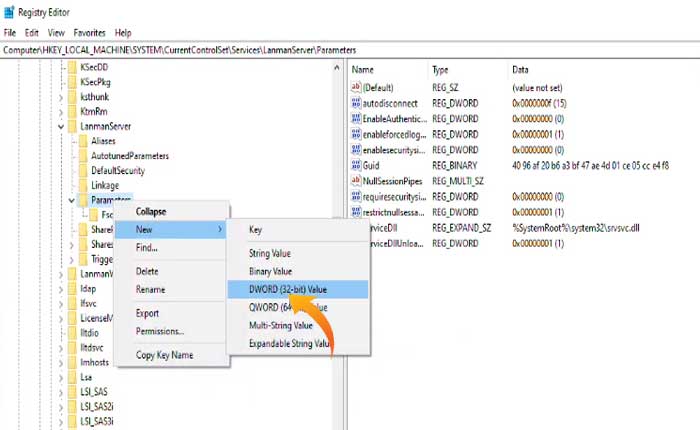The height and width of the screenshot is (430, 700).
Task: Click the ksthunk folder icon
Action: (72, 97)
